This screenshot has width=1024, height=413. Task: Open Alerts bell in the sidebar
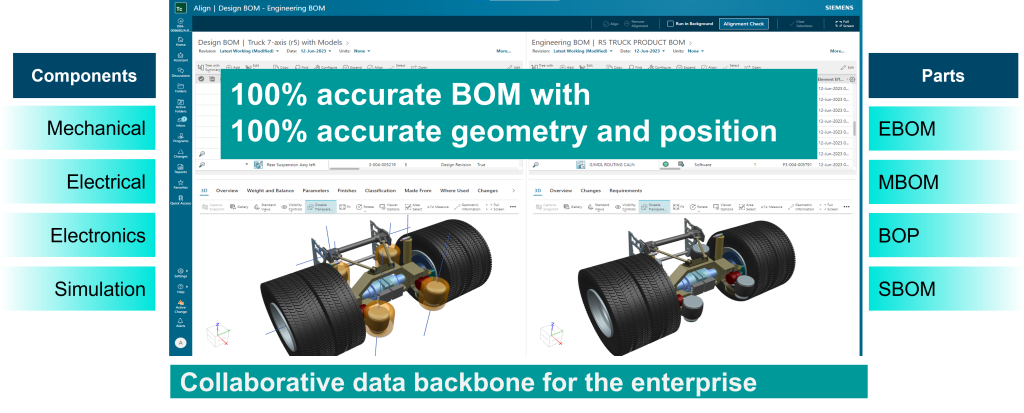[180, 322]
